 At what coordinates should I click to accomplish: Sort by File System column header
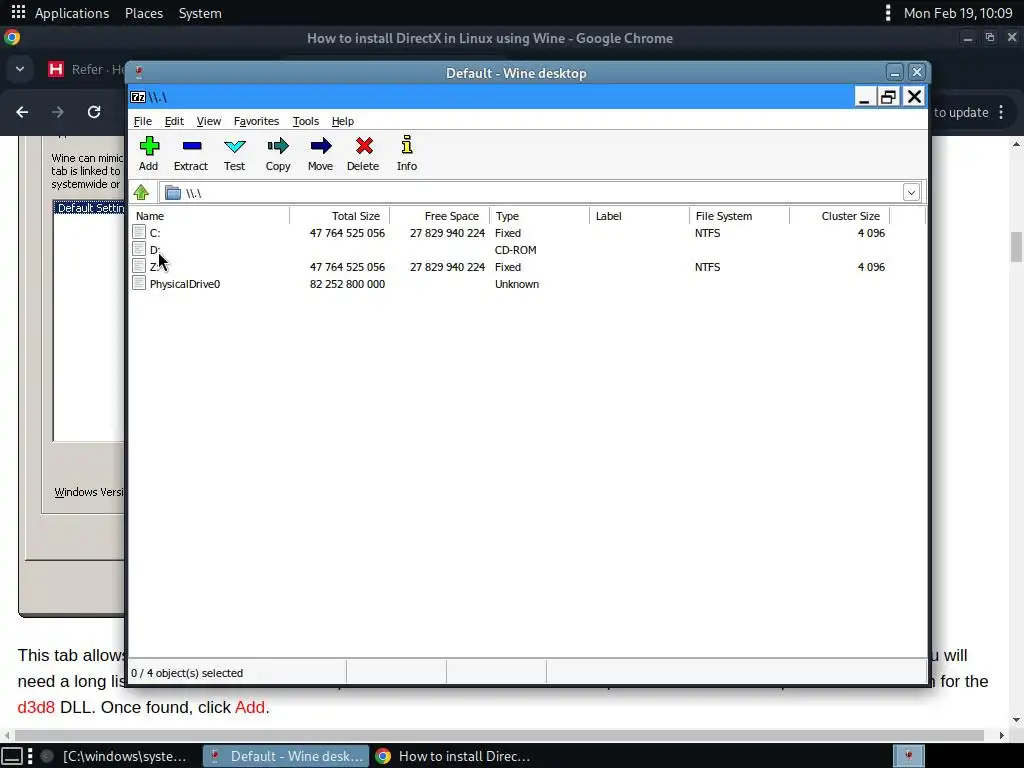[x=739, y=216]
